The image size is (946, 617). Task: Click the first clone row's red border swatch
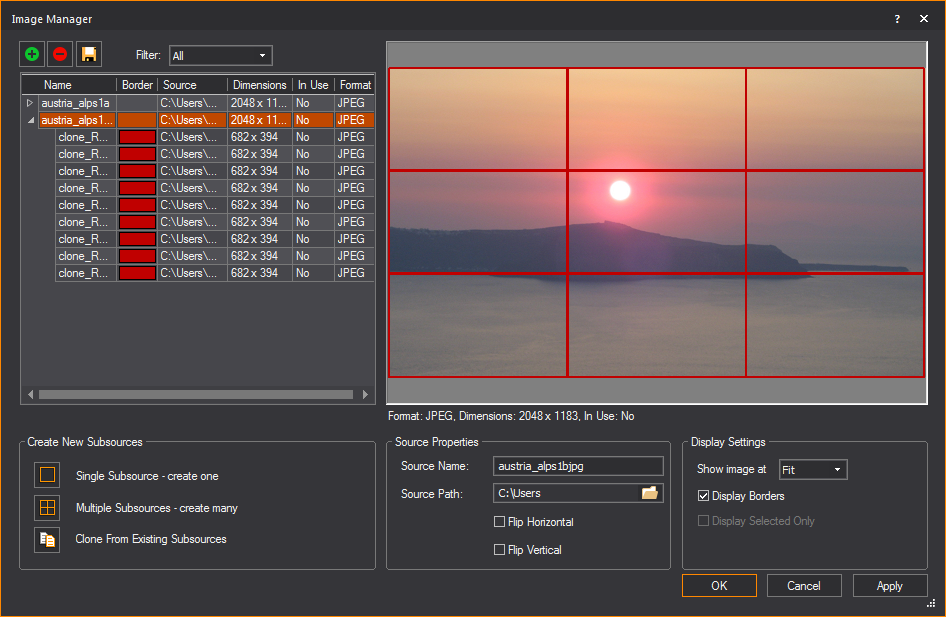tap(137, 137)
